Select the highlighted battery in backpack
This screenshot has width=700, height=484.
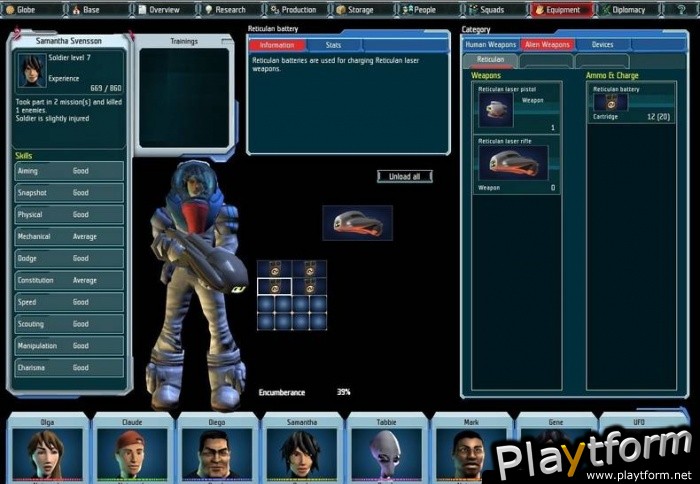(x=275, y=287)
